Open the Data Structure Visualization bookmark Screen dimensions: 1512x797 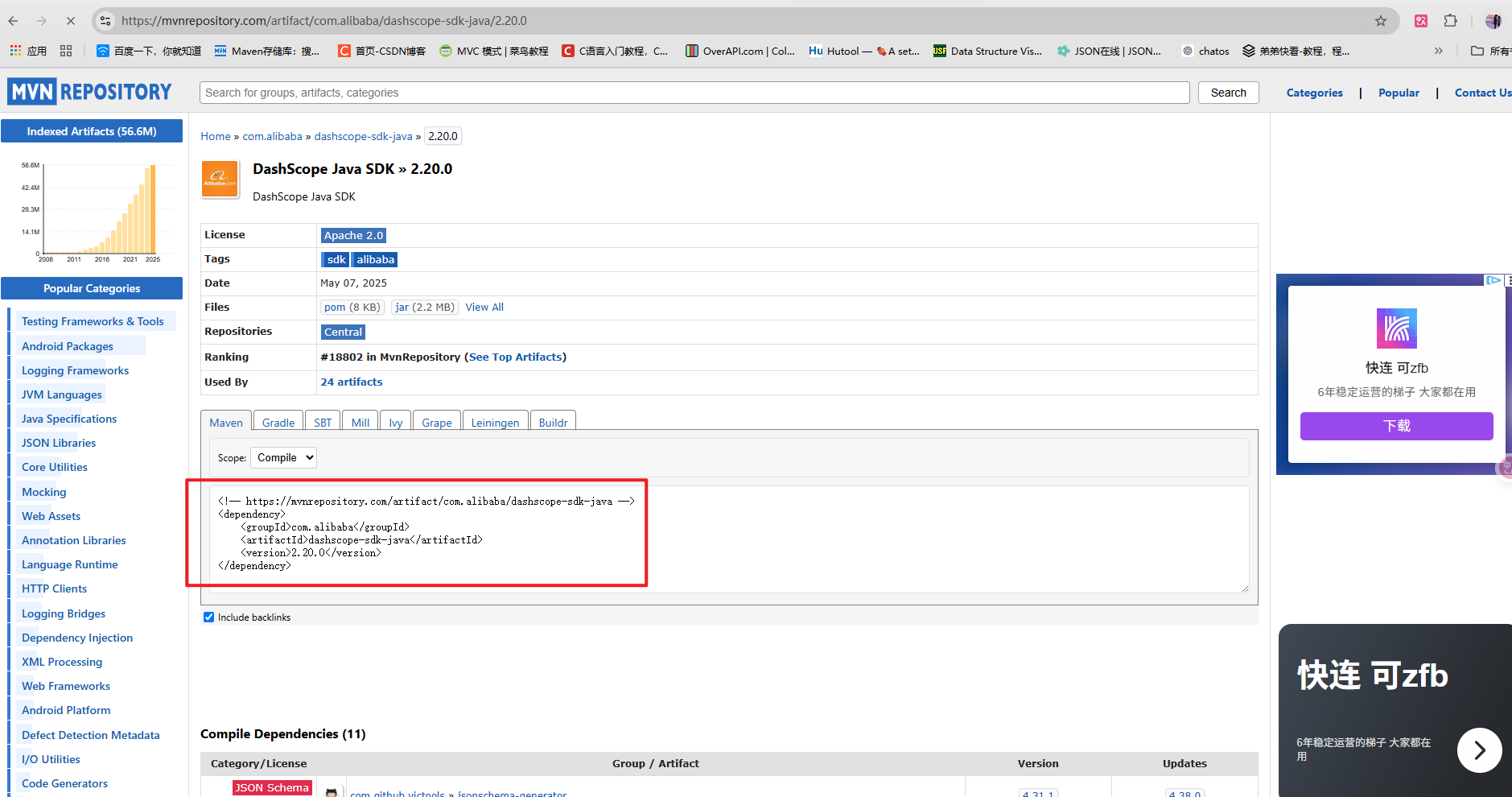[x=987, y=51]
